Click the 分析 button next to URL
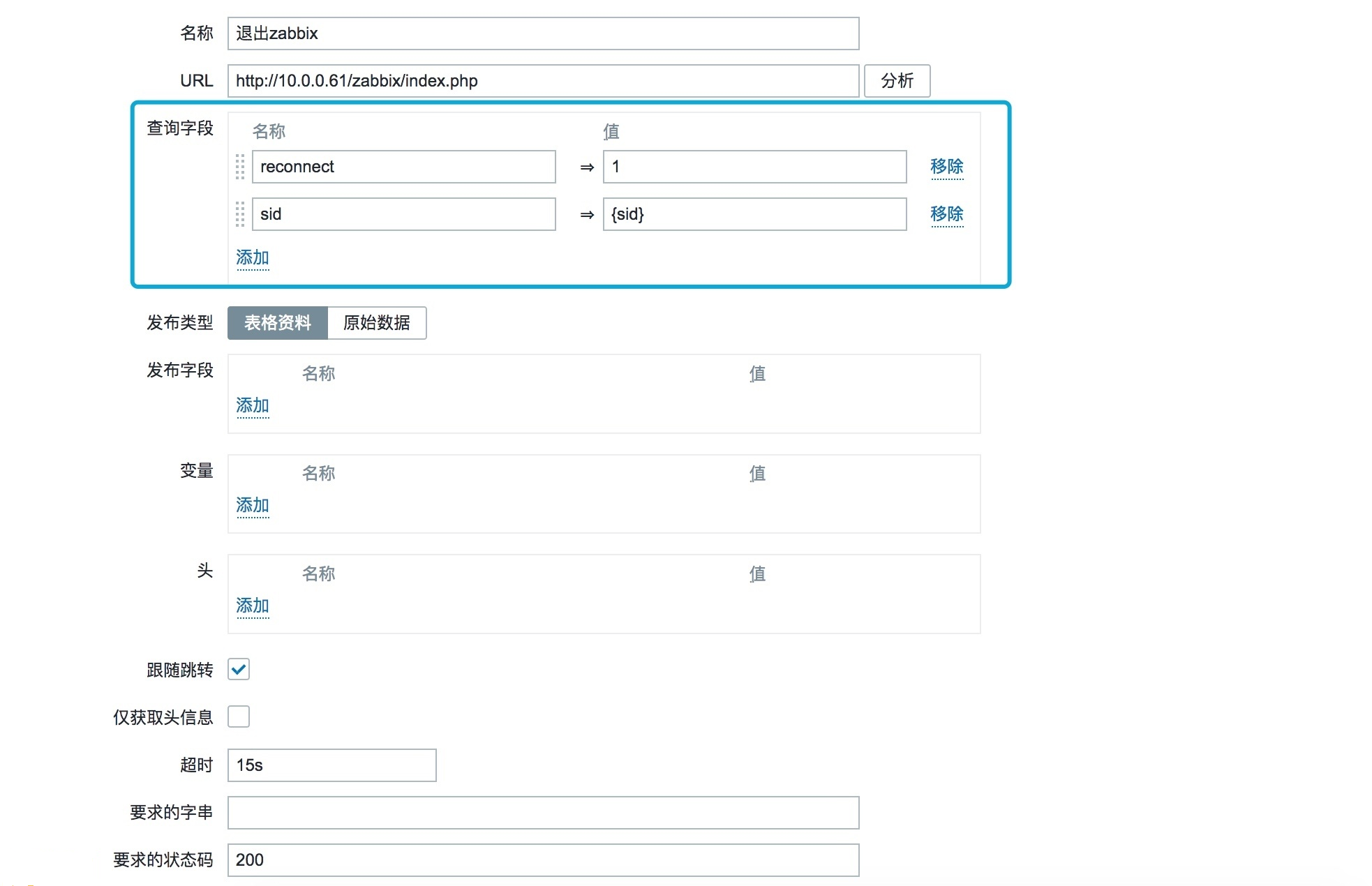The image size is (1372, 886). coord(897,81)
